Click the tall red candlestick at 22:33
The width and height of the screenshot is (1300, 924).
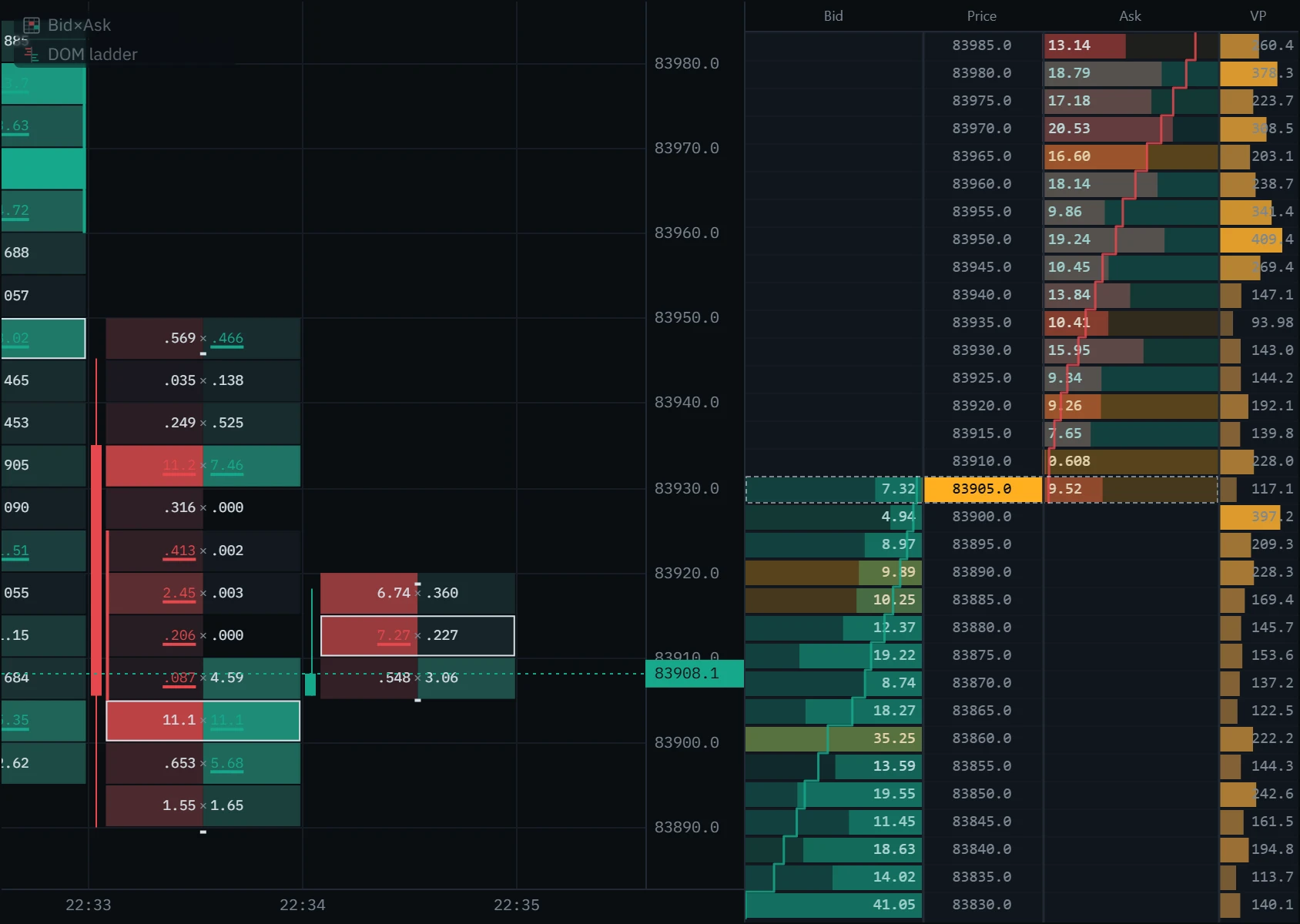point(96,570)
